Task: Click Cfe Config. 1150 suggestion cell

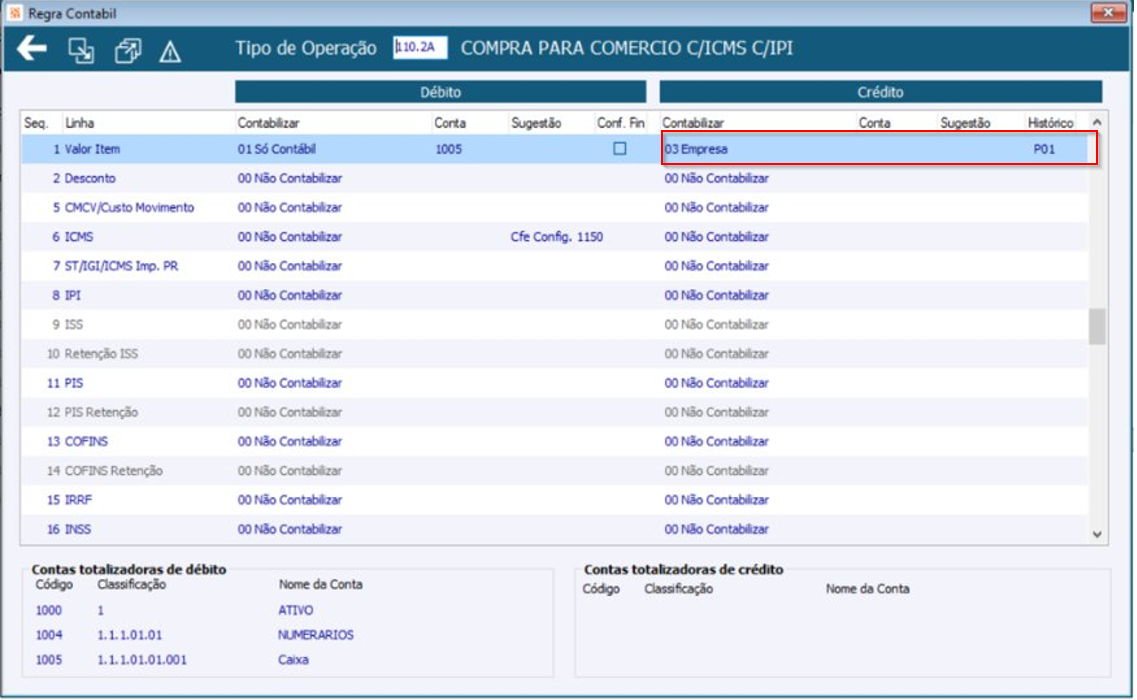Action: pos(556,236)
